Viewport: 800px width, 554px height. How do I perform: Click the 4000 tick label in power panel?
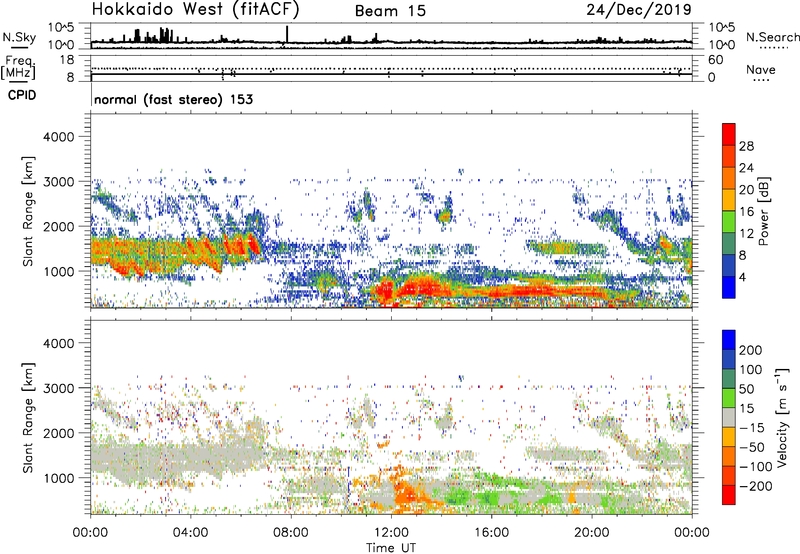[58, 137]
